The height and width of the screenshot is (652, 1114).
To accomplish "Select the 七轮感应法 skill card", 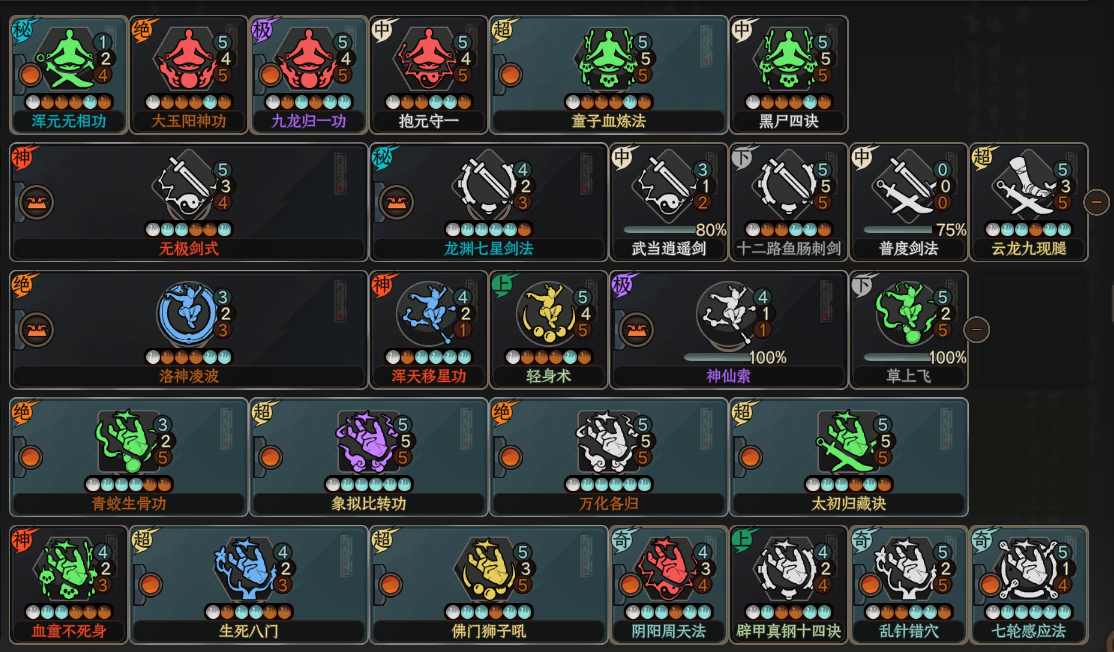I will coord(1029,584).
